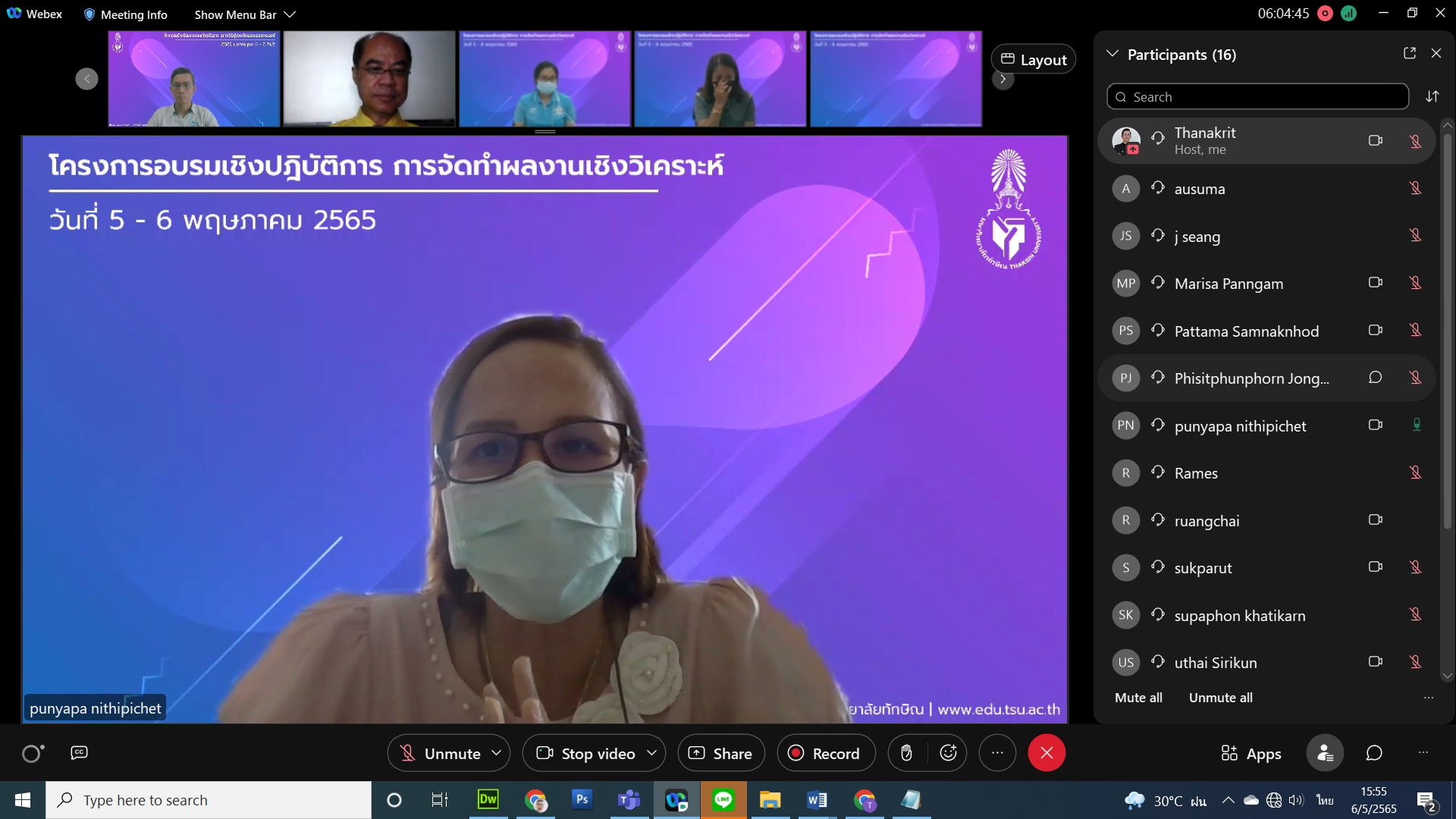Sort participants list icon
This screenshot has width=1456, height=819.
tap(1432, 96)
